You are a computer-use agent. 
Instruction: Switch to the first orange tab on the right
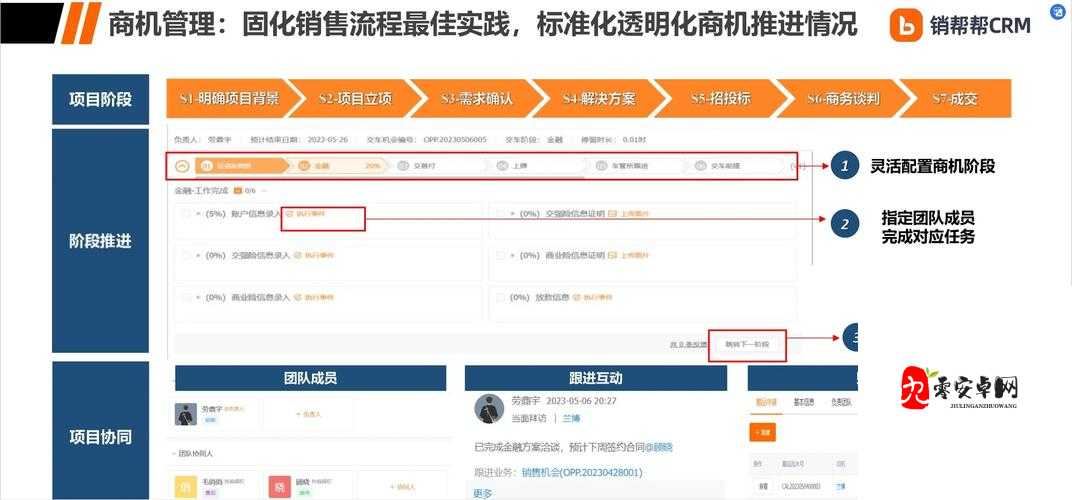click(x=765, y=402)
